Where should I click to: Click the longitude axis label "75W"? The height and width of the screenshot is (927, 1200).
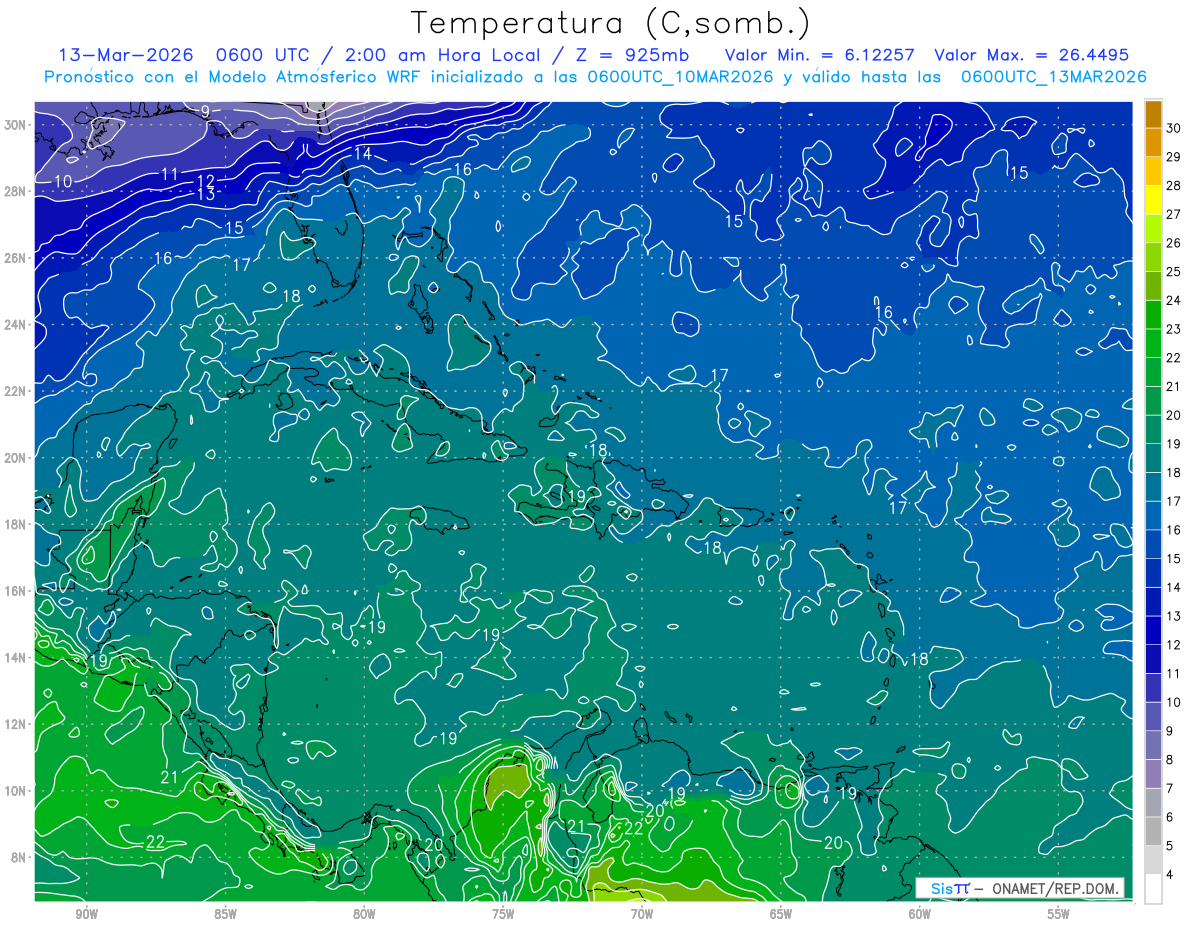[503, 914]
